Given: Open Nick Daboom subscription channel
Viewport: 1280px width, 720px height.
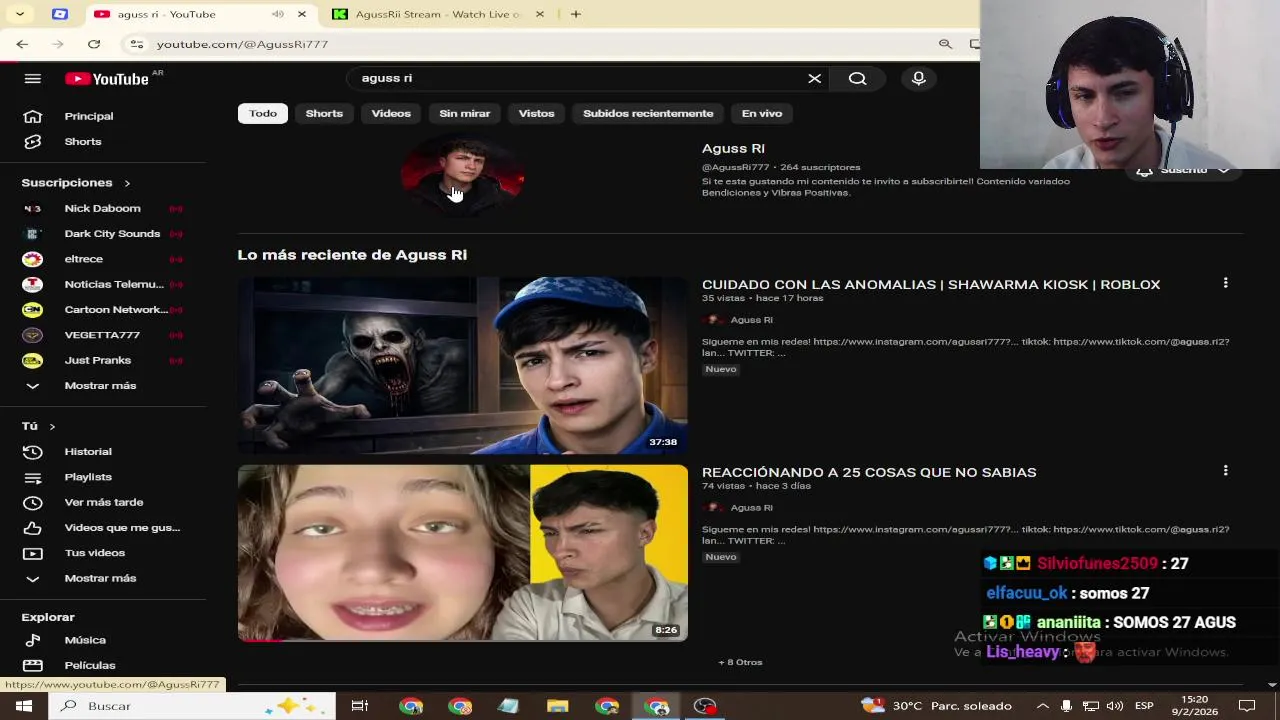Looking at the screenshot, I should pyautogui.click(x=103, y=208).
